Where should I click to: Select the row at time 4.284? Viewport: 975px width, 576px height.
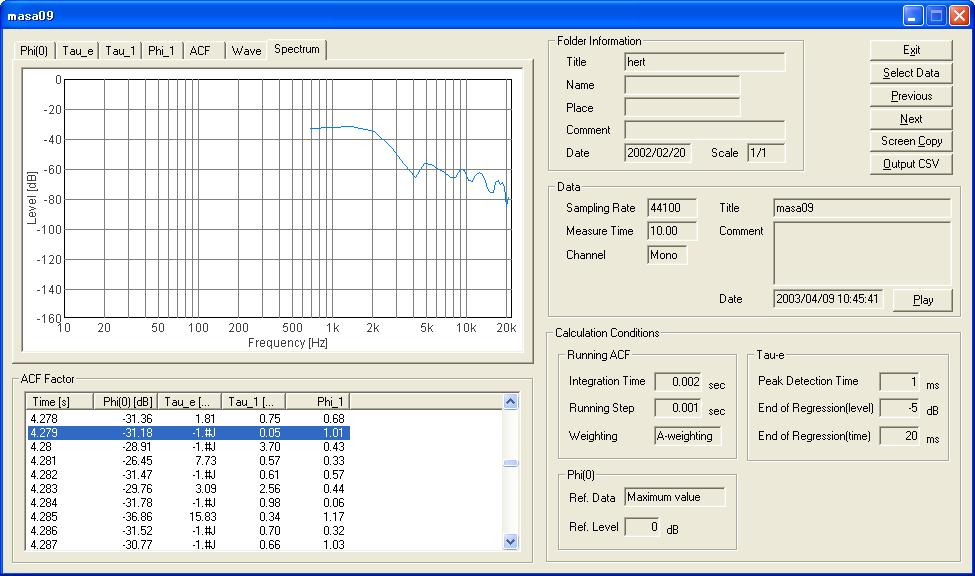click(x=188, y=503)
